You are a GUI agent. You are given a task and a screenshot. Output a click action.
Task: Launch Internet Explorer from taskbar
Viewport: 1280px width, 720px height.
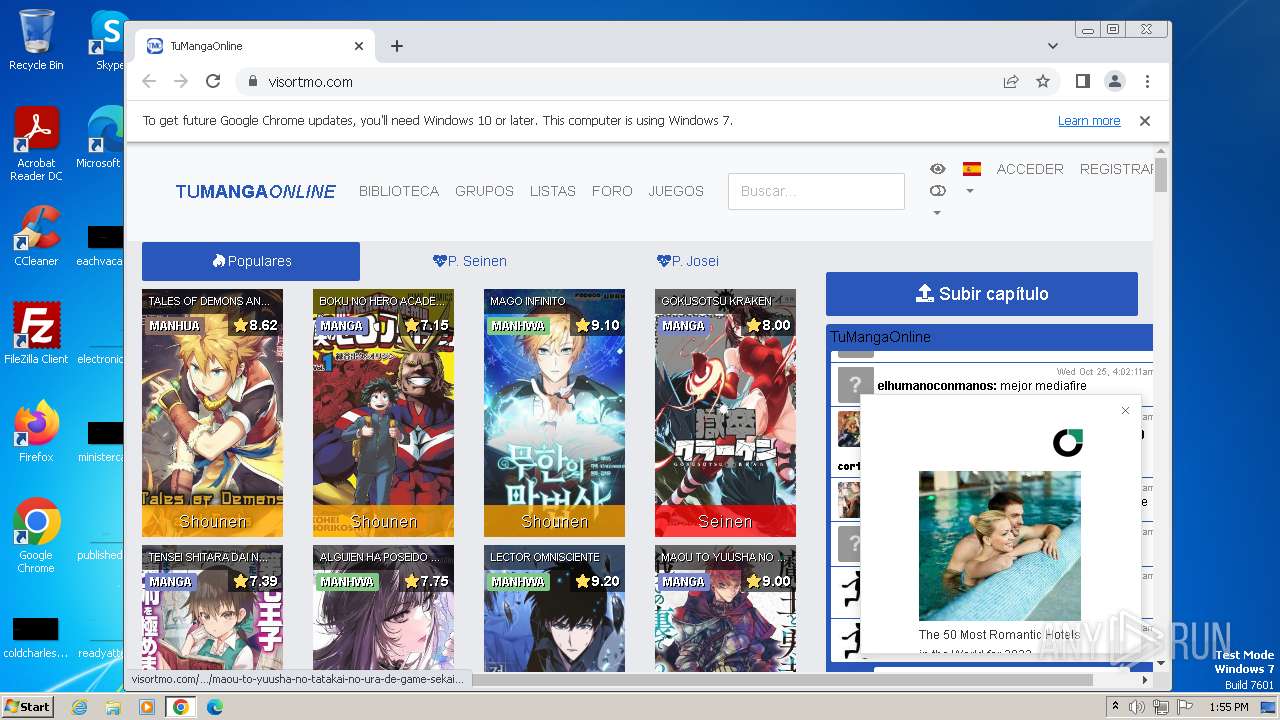click(x=79, y=707)
